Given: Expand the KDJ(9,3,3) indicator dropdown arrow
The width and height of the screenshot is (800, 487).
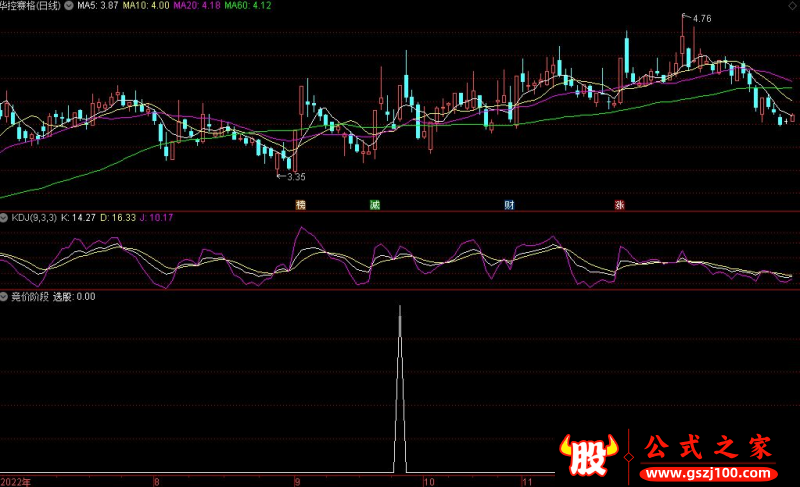Looking at the screenshot, I should click(4, 218).
